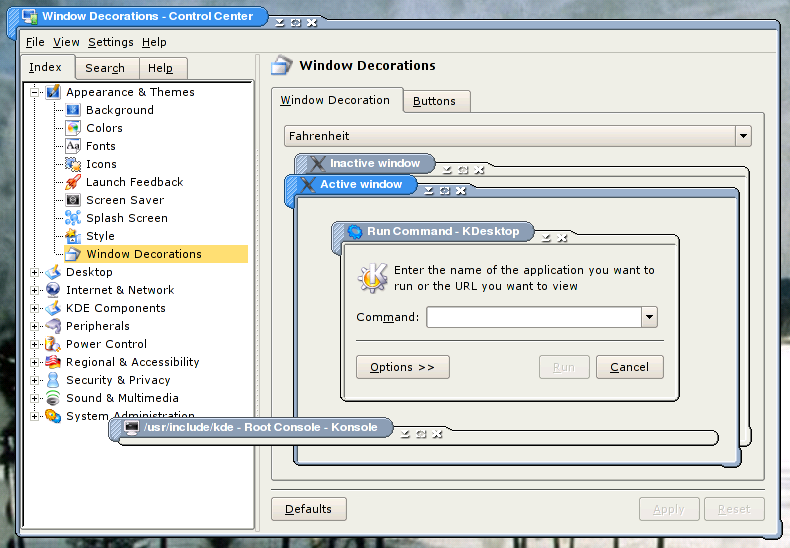The height and width of the screenshot is (548, 790).
Task: Open the View menu
Action: (x=66, y=42)
